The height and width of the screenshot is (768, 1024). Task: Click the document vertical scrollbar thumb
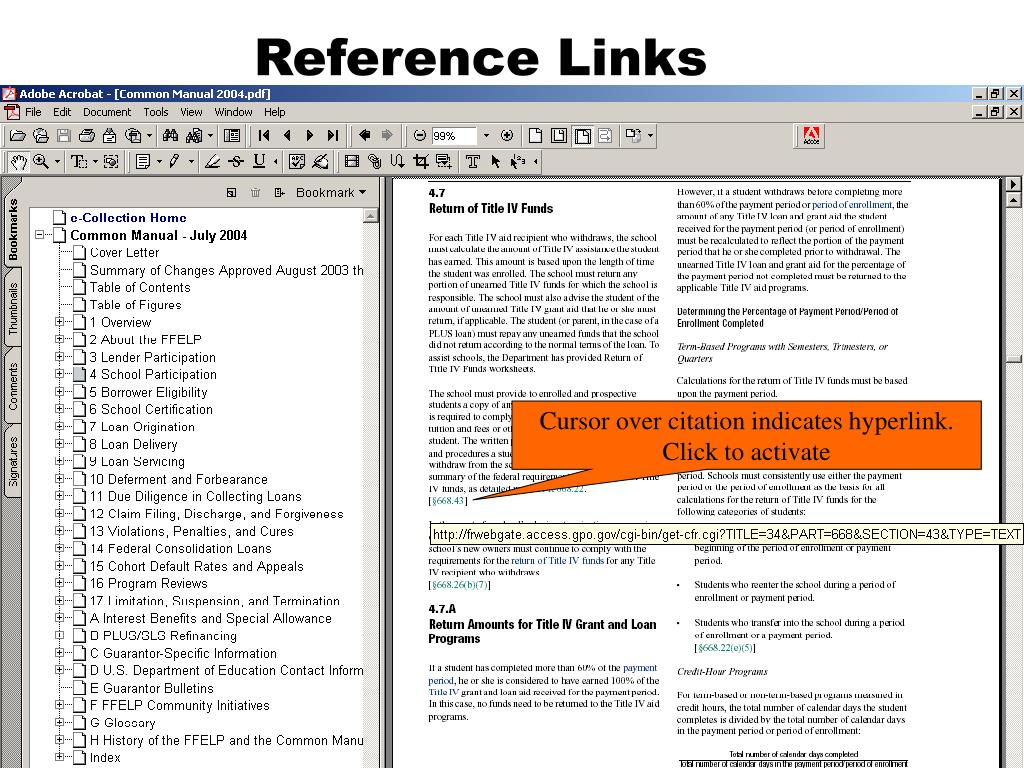point(1013,359)
